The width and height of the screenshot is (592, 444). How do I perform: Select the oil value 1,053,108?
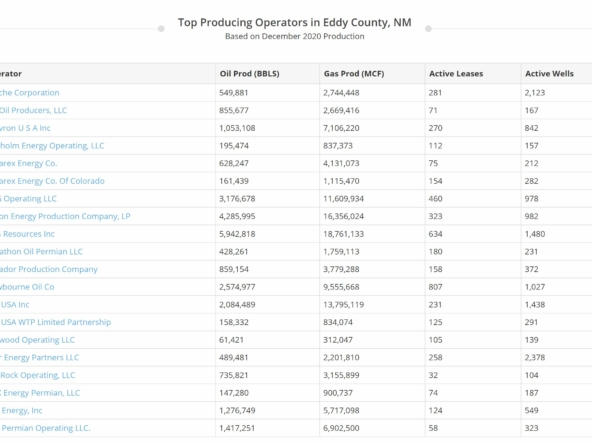point(237,128)
